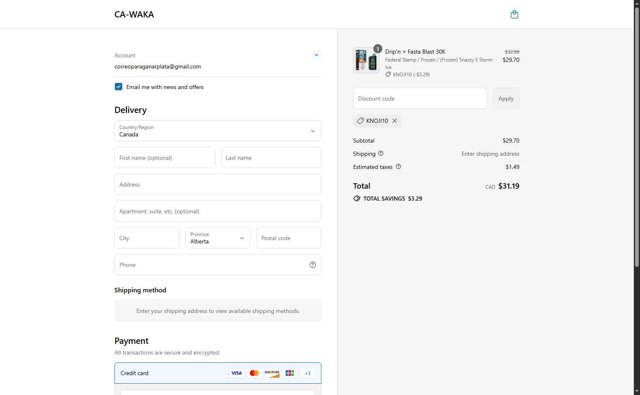The height and width of the screenshot is (395, 640).
Task: Click the Drip'n Fasta Blast product thumbnail
Action: coord(366,60)
